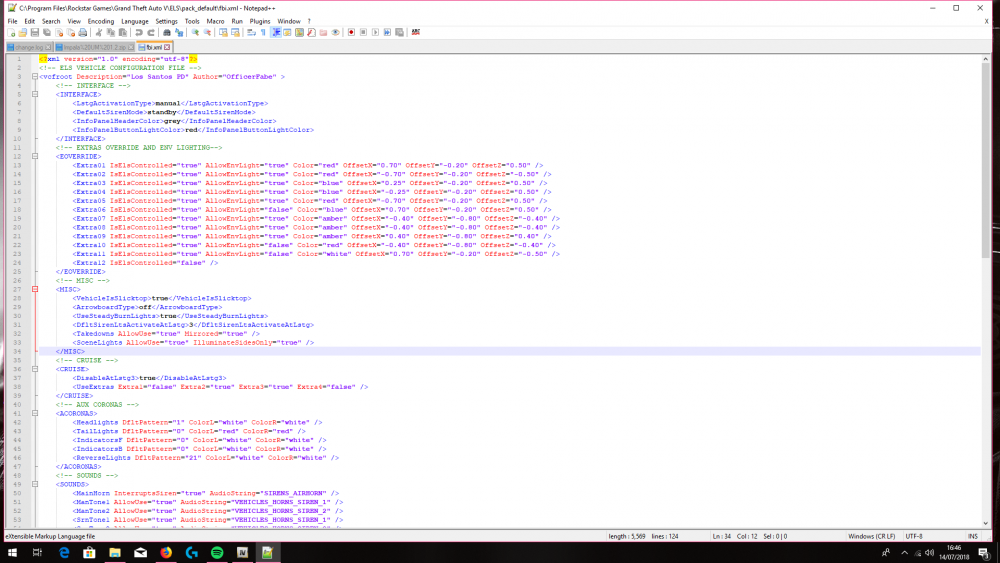Click the Print toolbar icon
This screenshot has height=563, width=1000.
coord(82,33)
